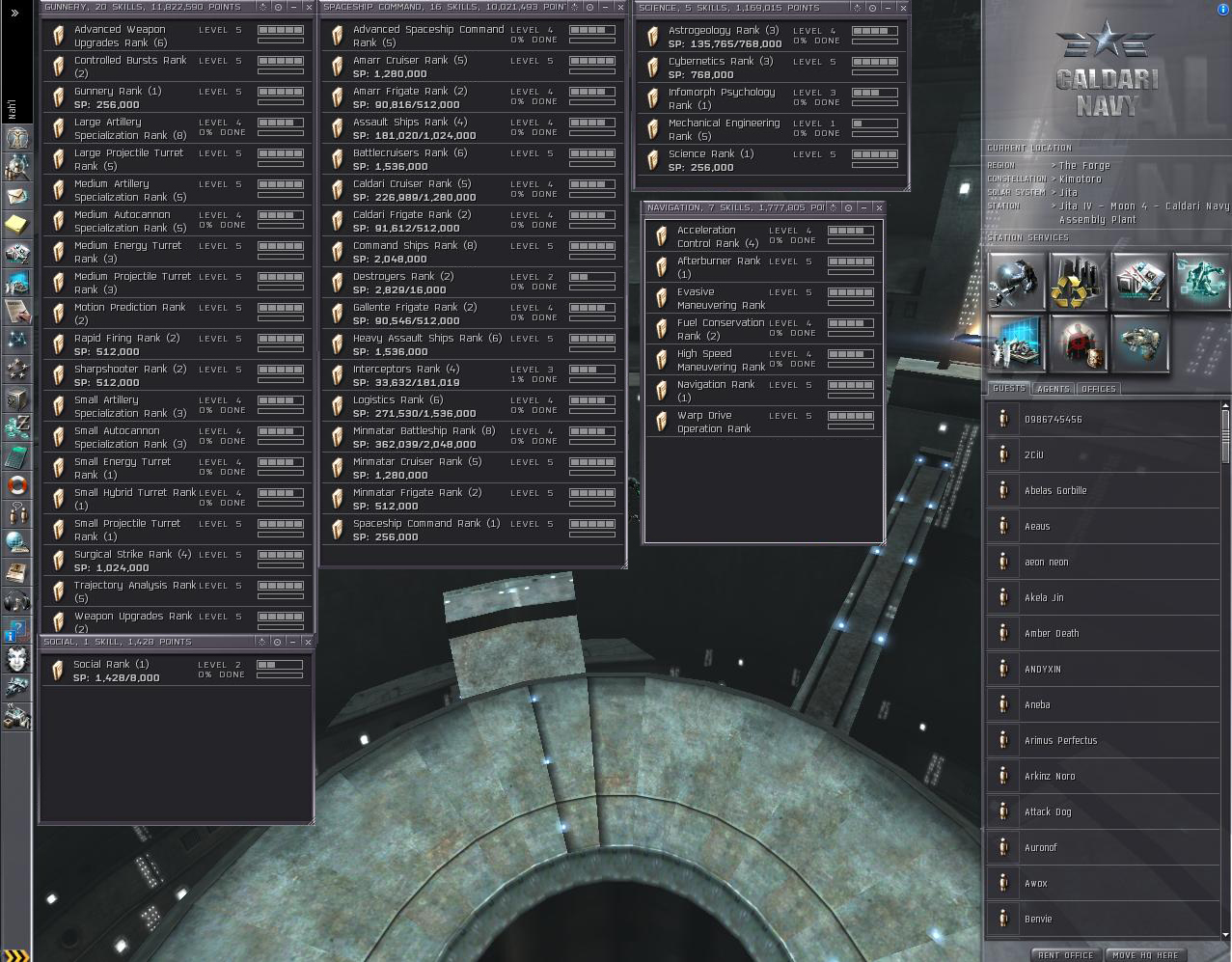
Task: Select 'Astrogeology Rank (3)' skill
Action: 771,37
